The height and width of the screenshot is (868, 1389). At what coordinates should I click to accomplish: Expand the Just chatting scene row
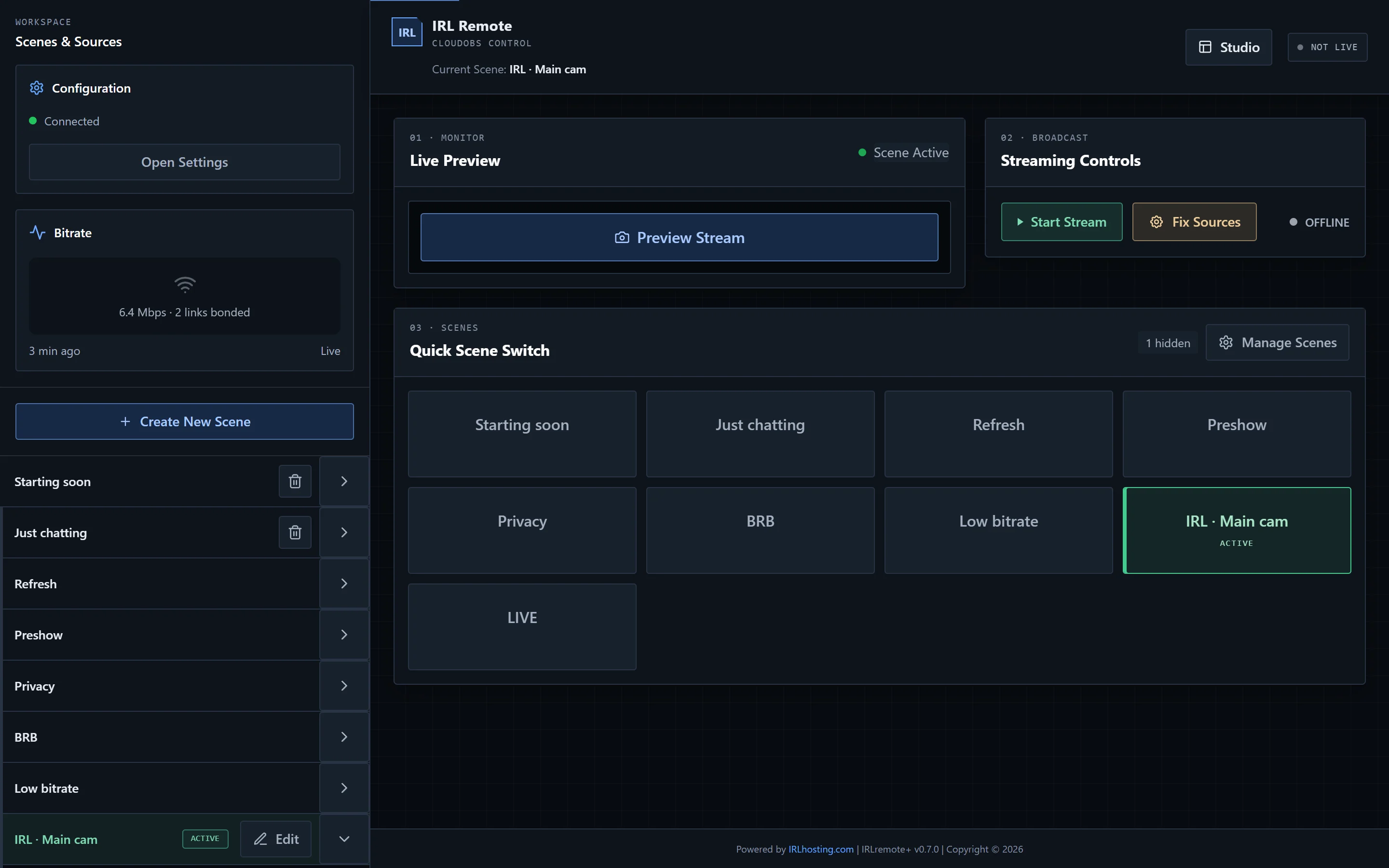click(x=344, y=532)
